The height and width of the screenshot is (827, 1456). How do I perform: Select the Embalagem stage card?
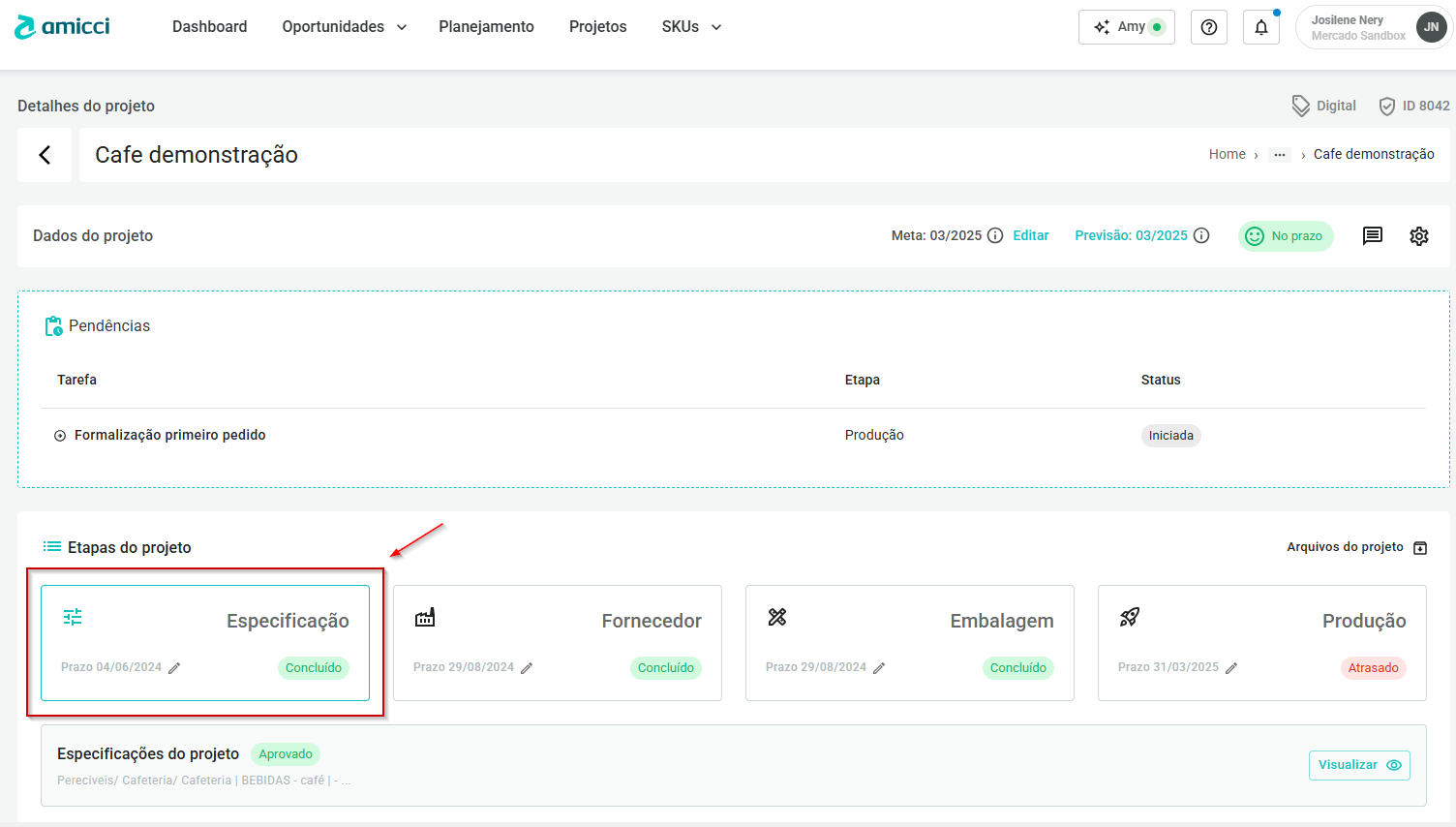click(909, 642)
